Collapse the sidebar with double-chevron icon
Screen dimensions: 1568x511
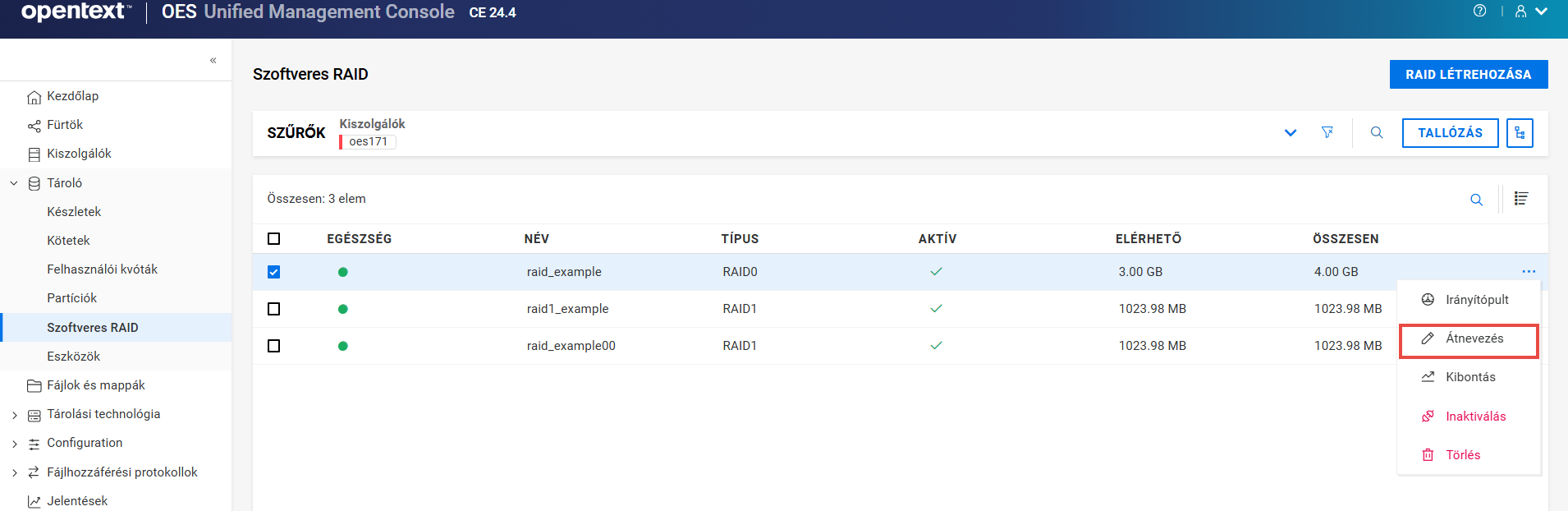click(213, 60)
